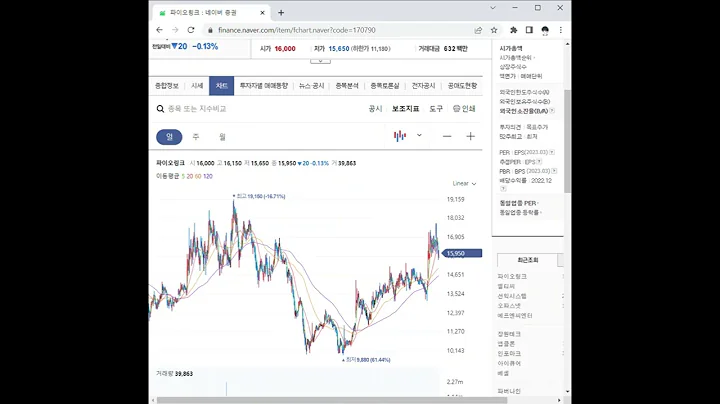Open the chart type dropdown arrow
Screen dimensions: 720x404
[419, 135]
